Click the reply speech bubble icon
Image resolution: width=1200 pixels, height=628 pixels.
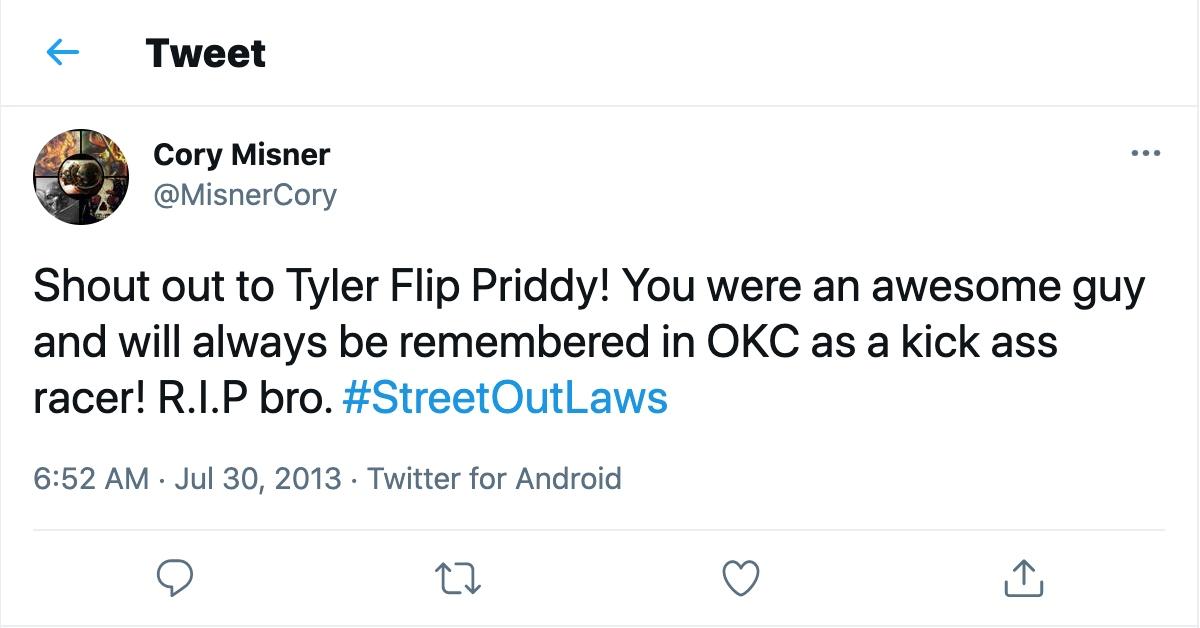click(176, 577)
